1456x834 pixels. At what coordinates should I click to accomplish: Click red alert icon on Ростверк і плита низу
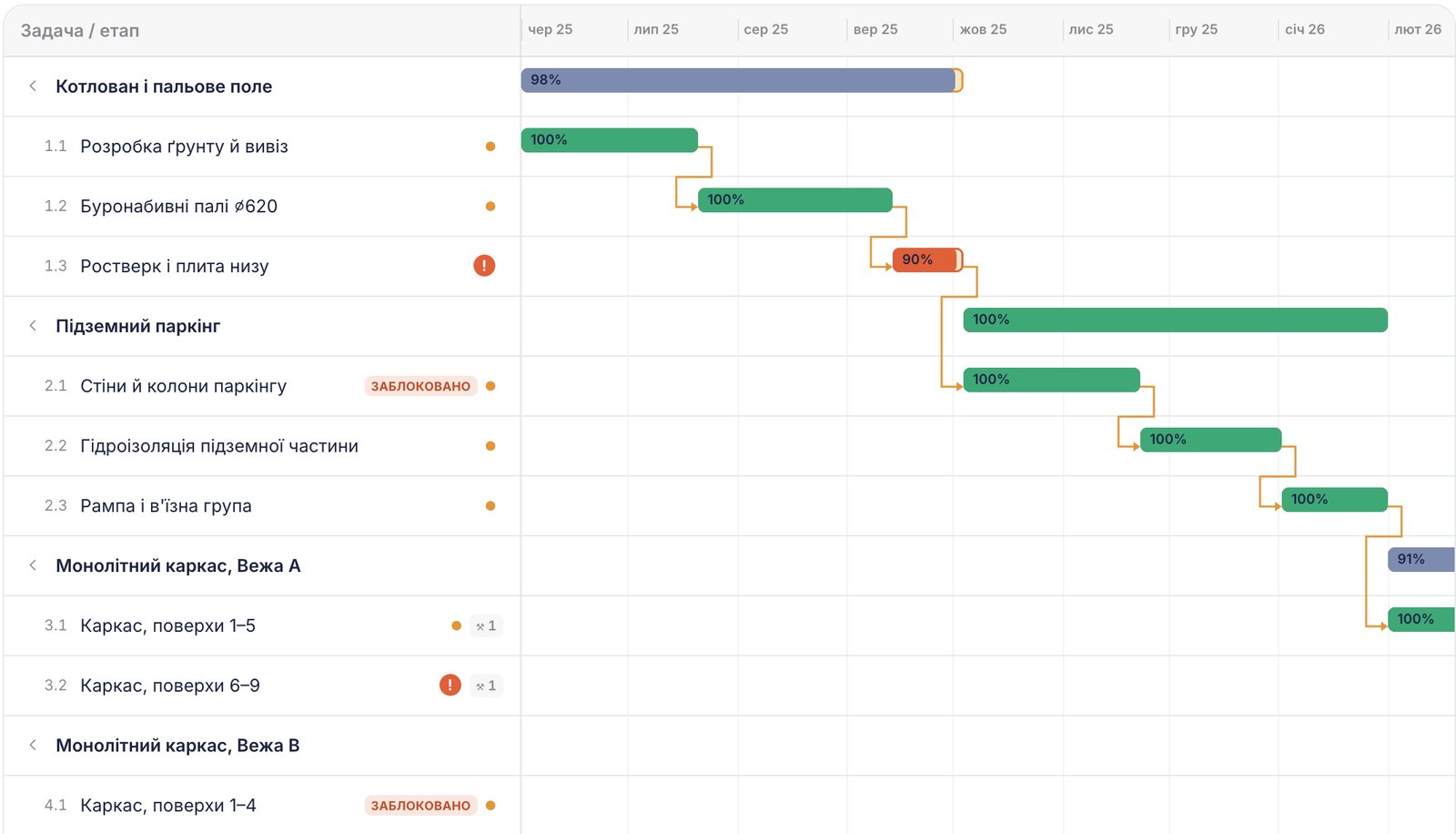(x=484, y=266)
